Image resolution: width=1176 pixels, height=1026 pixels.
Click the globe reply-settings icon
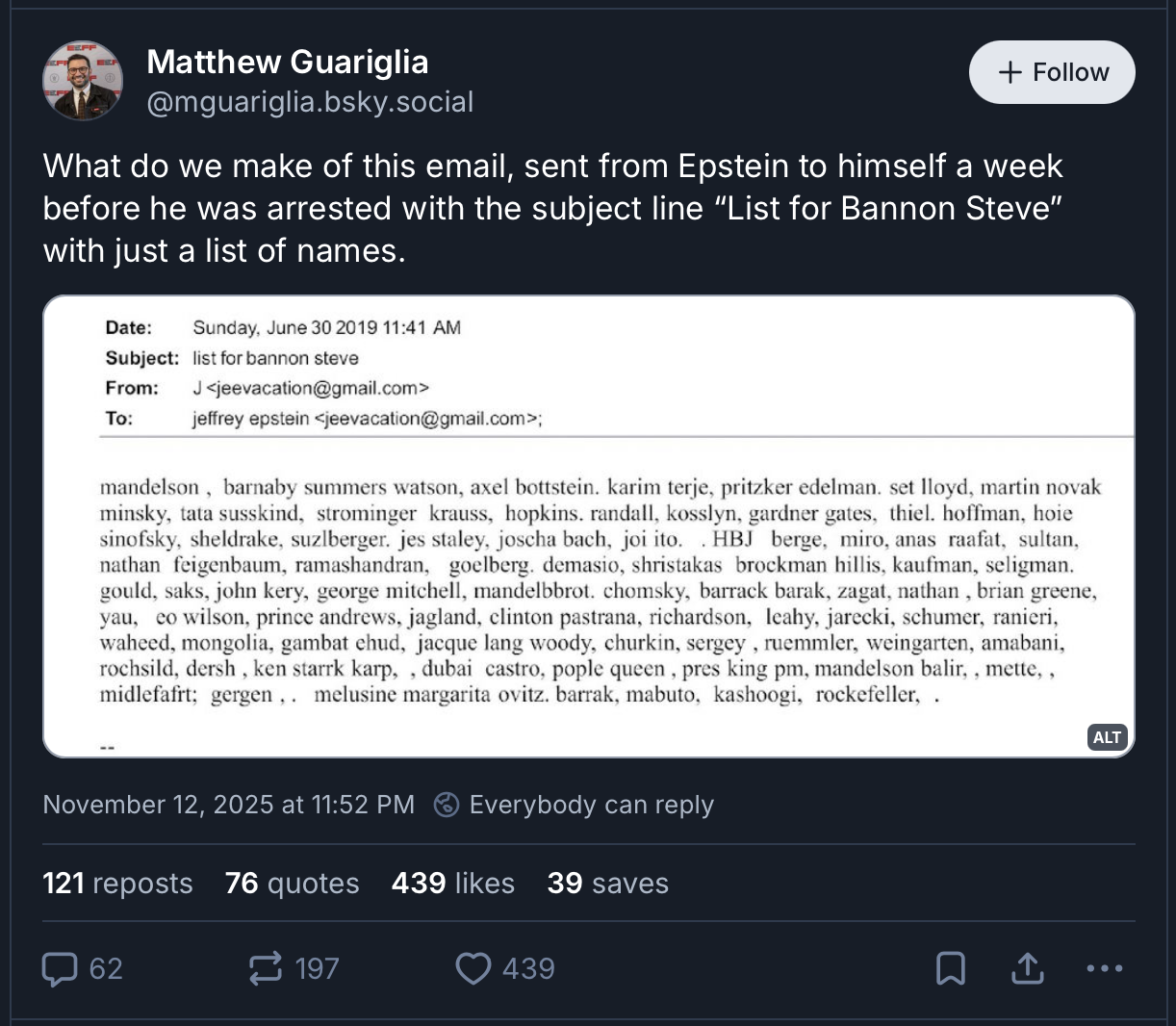447,805
